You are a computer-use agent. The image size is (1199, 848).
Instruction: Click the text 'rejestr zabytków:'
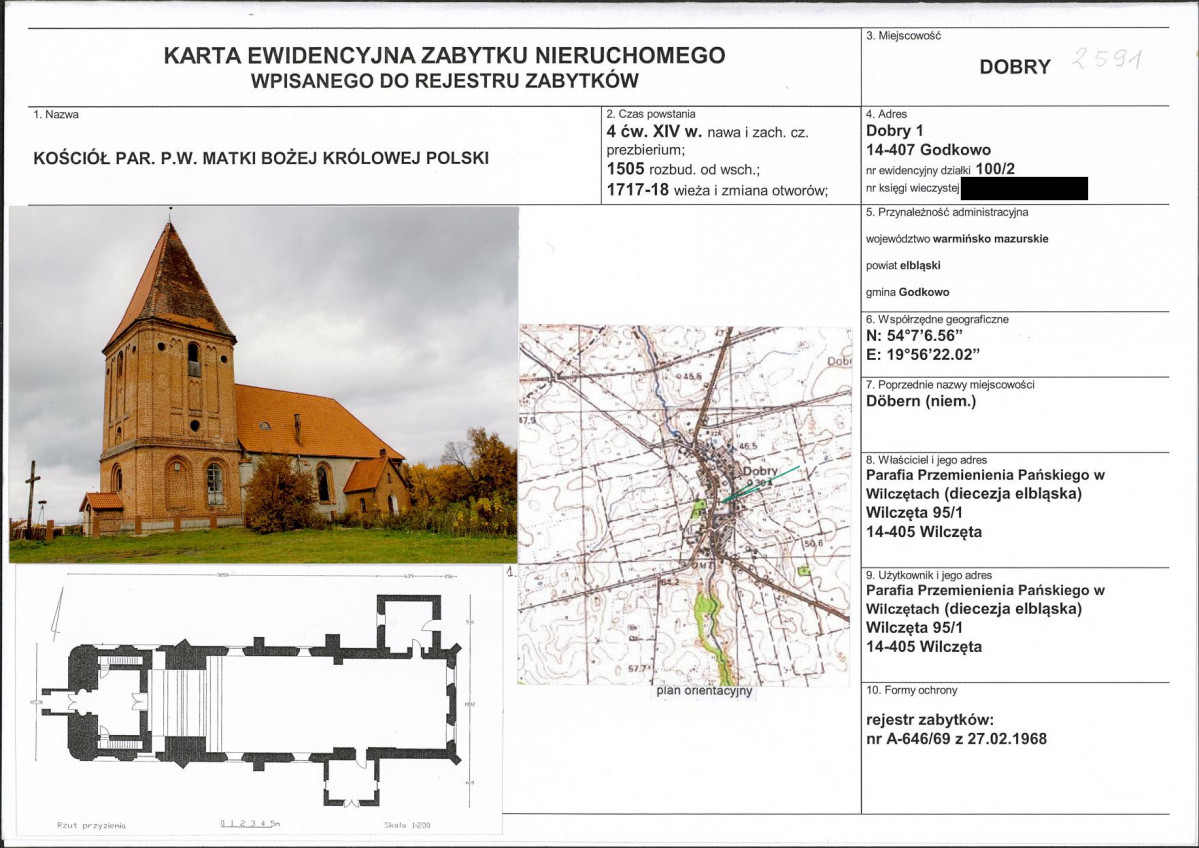(x=929, y=720)
